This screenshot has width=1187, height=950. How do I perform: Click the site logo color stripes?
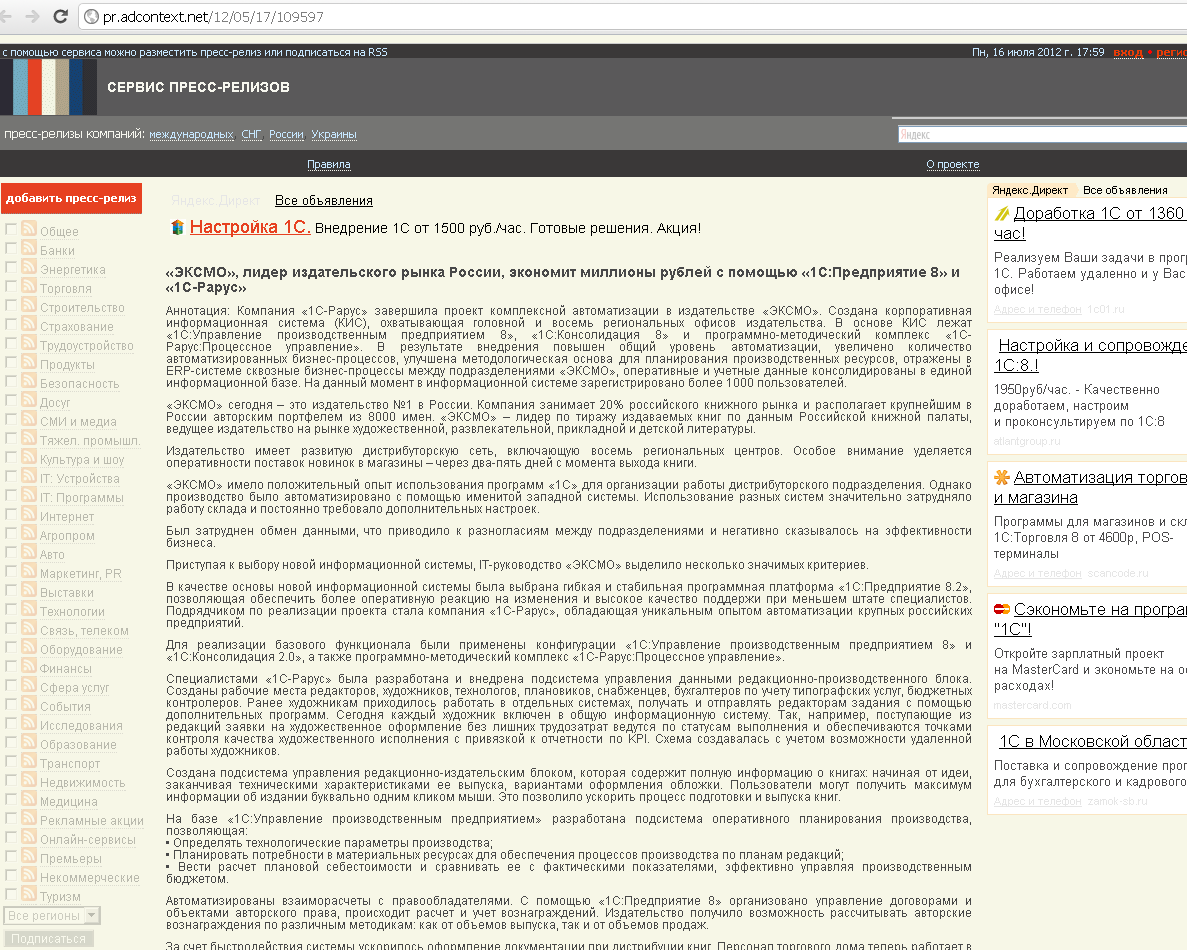pos(48,87)
